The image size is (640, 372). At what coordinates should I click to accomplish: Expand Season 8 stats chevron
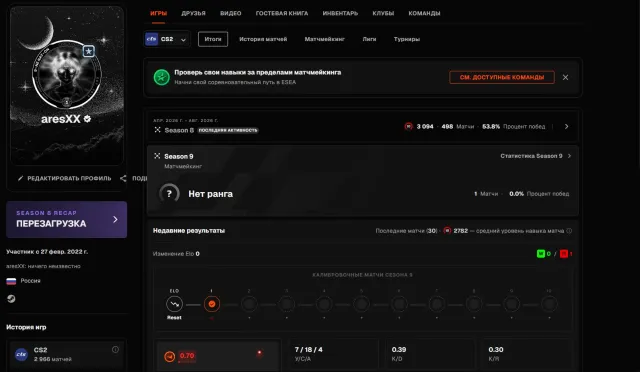pyautogui.click(x=567, y=127)
